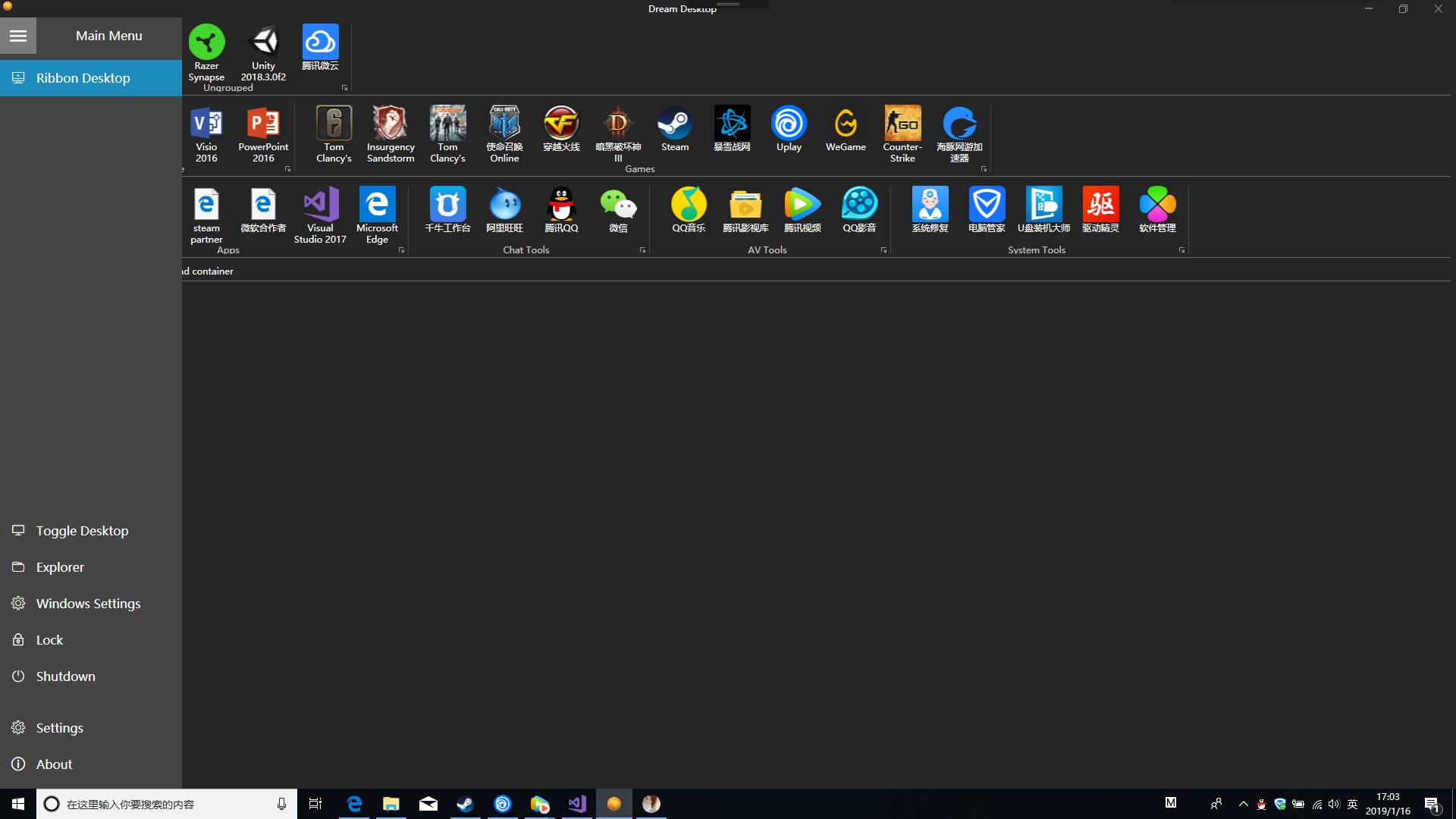Open WeGame
Image resolution: width=1456 pixels, height=819 pixels.
846,128
